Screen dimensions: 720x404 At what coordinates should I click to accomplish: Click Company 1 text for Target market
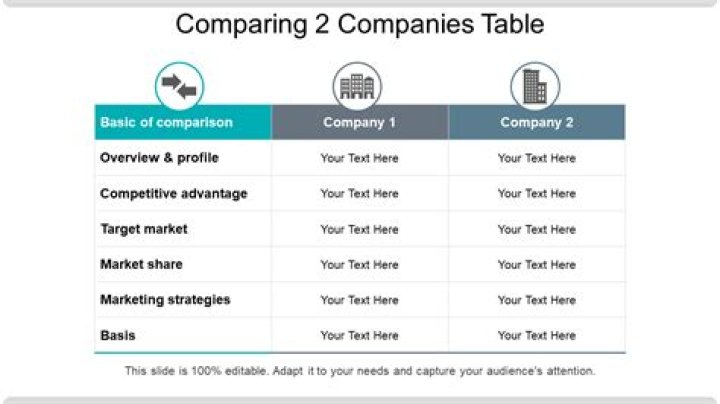click(359, 230)
